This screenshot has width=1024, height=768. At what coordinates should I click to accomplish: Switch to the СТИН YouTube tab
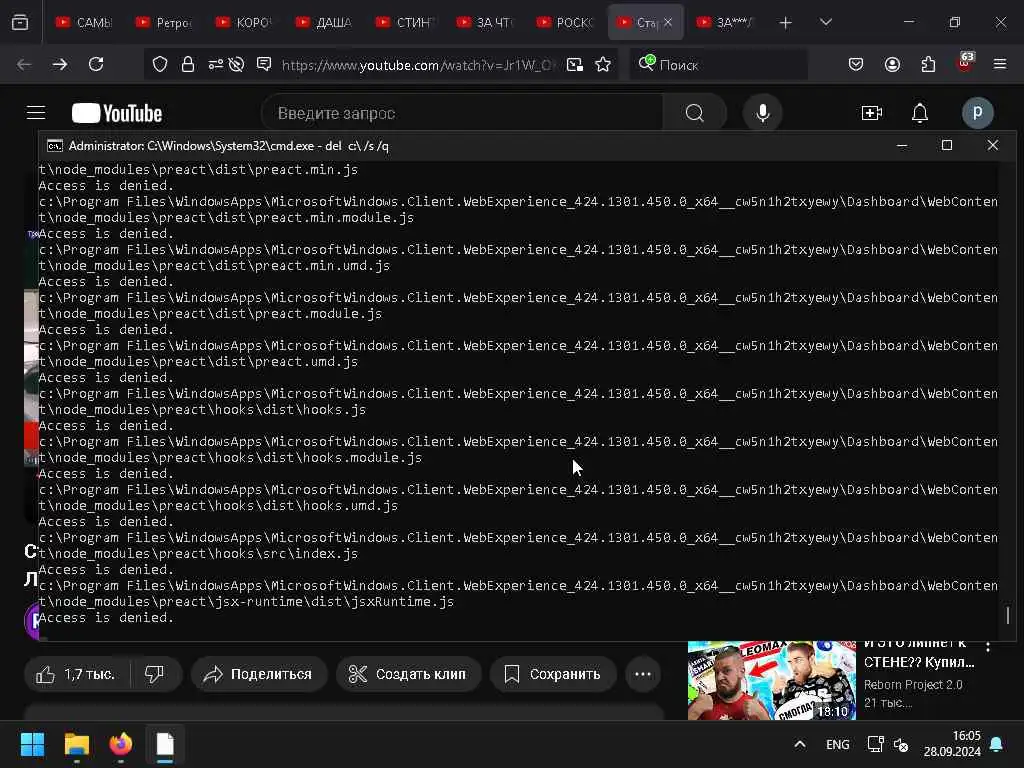pyautogui.click(x=404, y=22)
